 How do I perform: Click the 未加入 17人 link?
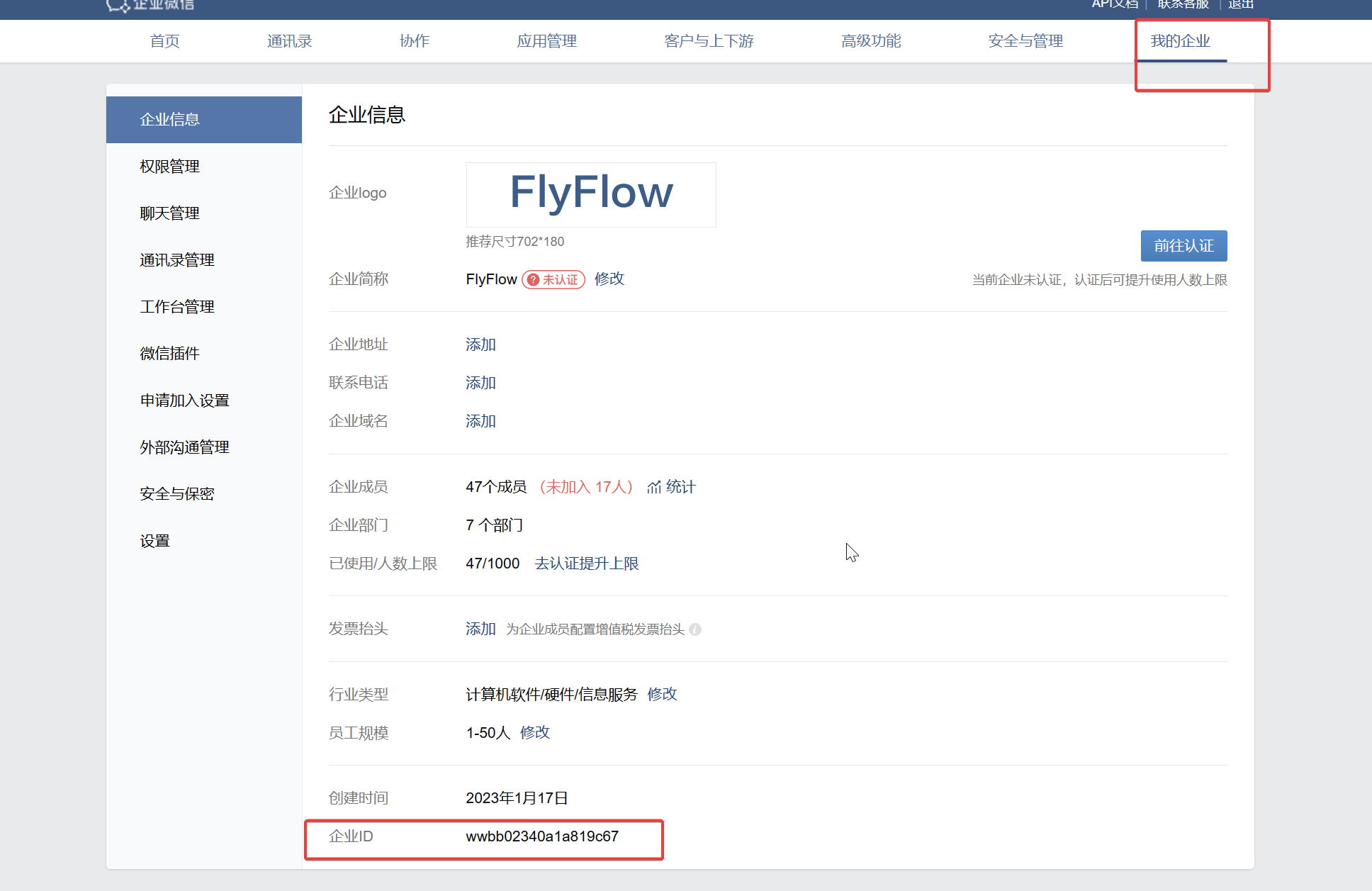(x=586, y=487)
